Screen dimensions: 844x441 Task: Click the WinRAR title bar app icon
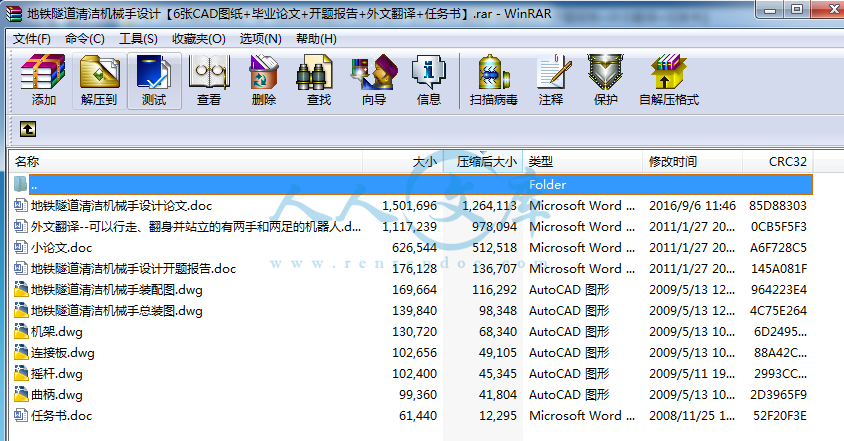pos(14,13)
